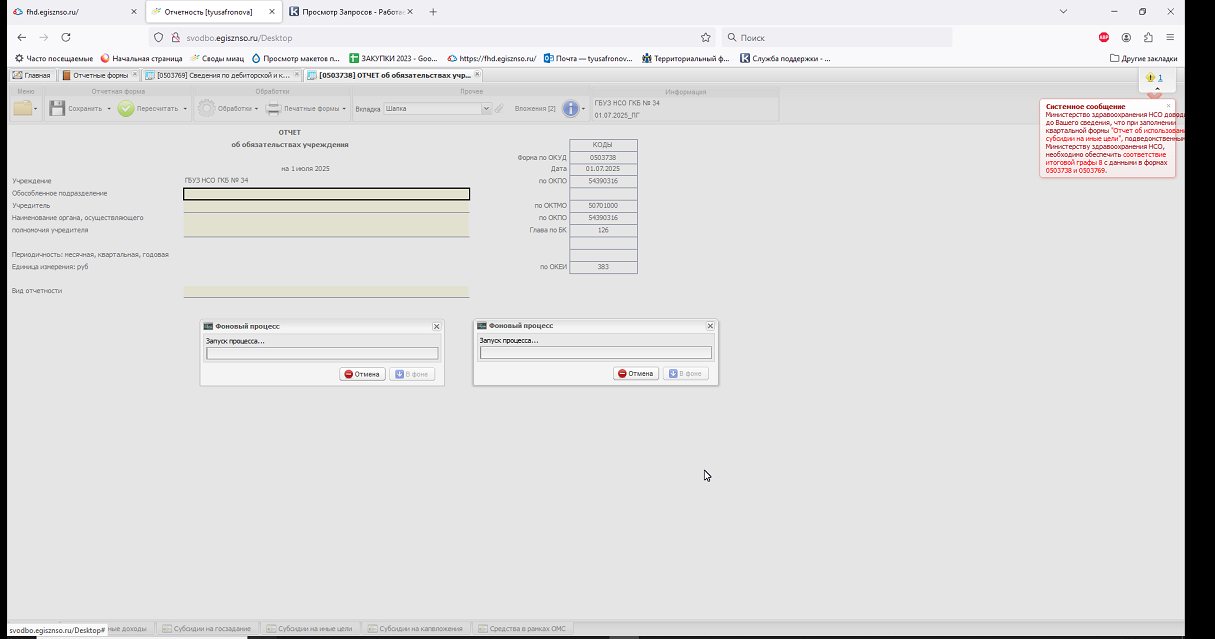Expand the Печатные формы dropdown arrow

(344, 109)
